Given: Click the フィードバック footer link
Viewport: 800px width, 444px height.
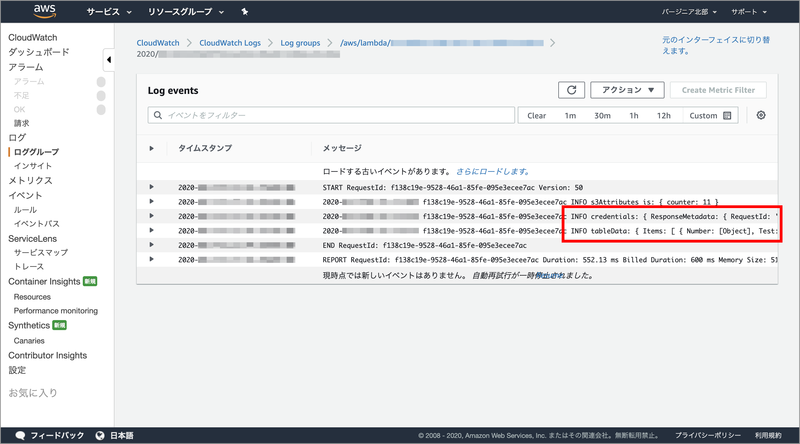Looking at the screenshot, I should tap(57, 435).
